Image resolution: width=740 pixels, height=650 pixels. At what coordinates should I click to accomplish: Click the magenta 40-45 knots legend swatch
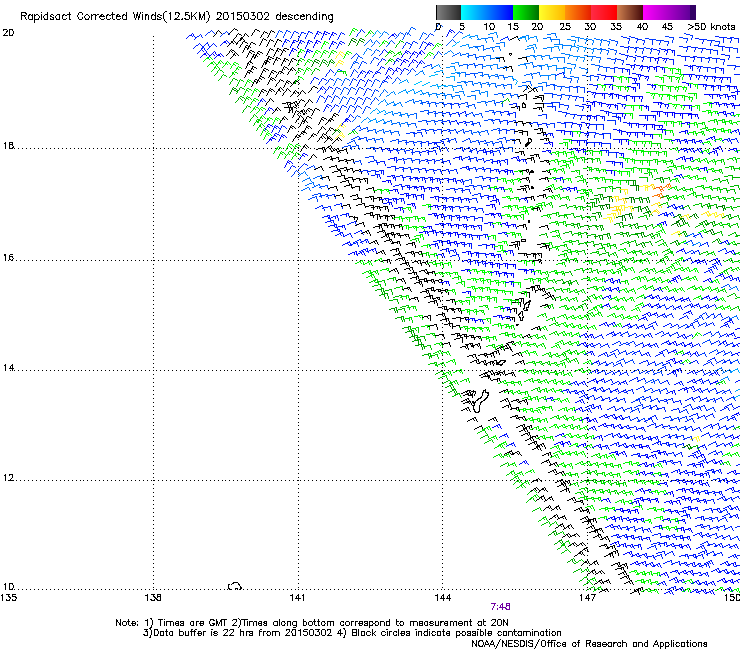tap(656, 12)
